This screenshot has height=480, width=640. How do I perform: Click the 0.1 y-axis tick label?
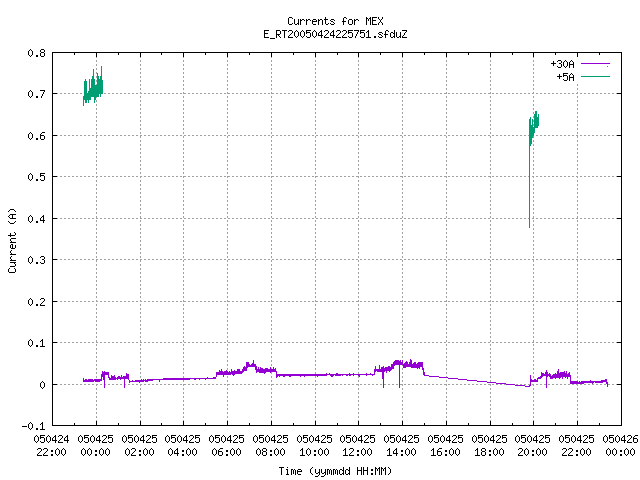36,343
